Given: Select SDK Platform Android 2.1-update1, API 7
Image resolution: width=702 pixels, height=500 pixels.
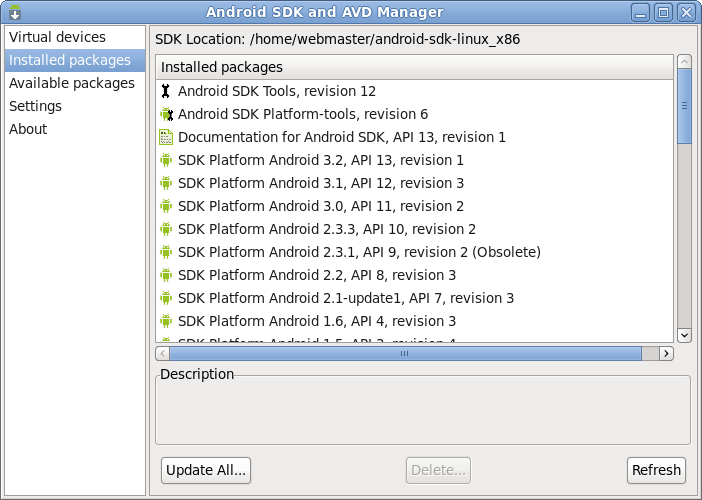Looking at the screenshot, I should pyautogui.click(x=415, y=298).
